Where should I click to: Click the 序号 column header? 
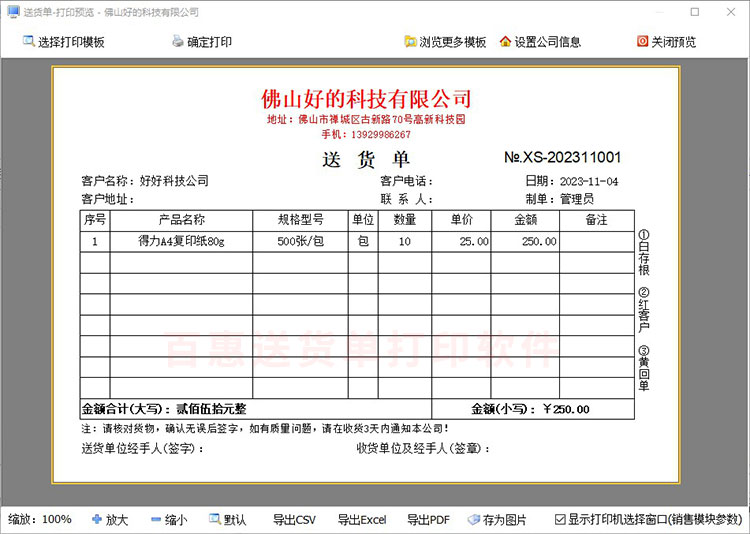pos(95,220)
